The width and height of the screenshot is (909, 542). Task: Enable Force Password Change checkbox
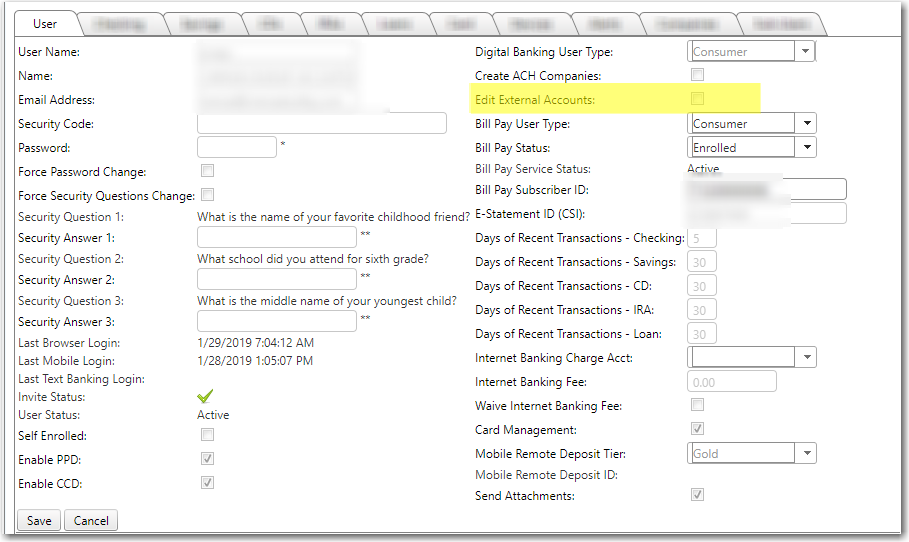[208, 171]
